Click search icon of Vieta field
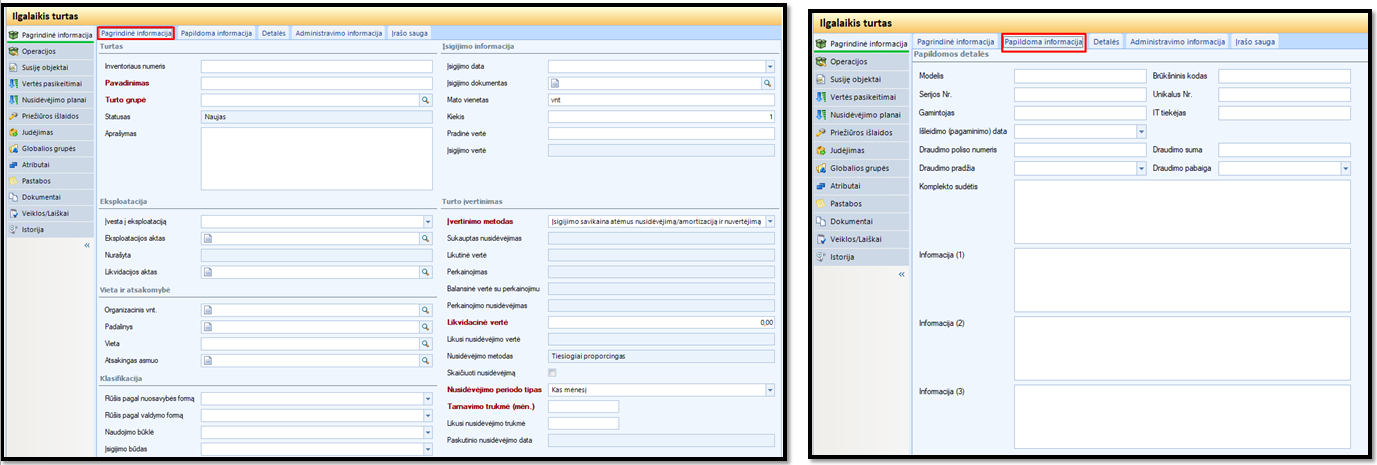 click(x=425, y=343)
